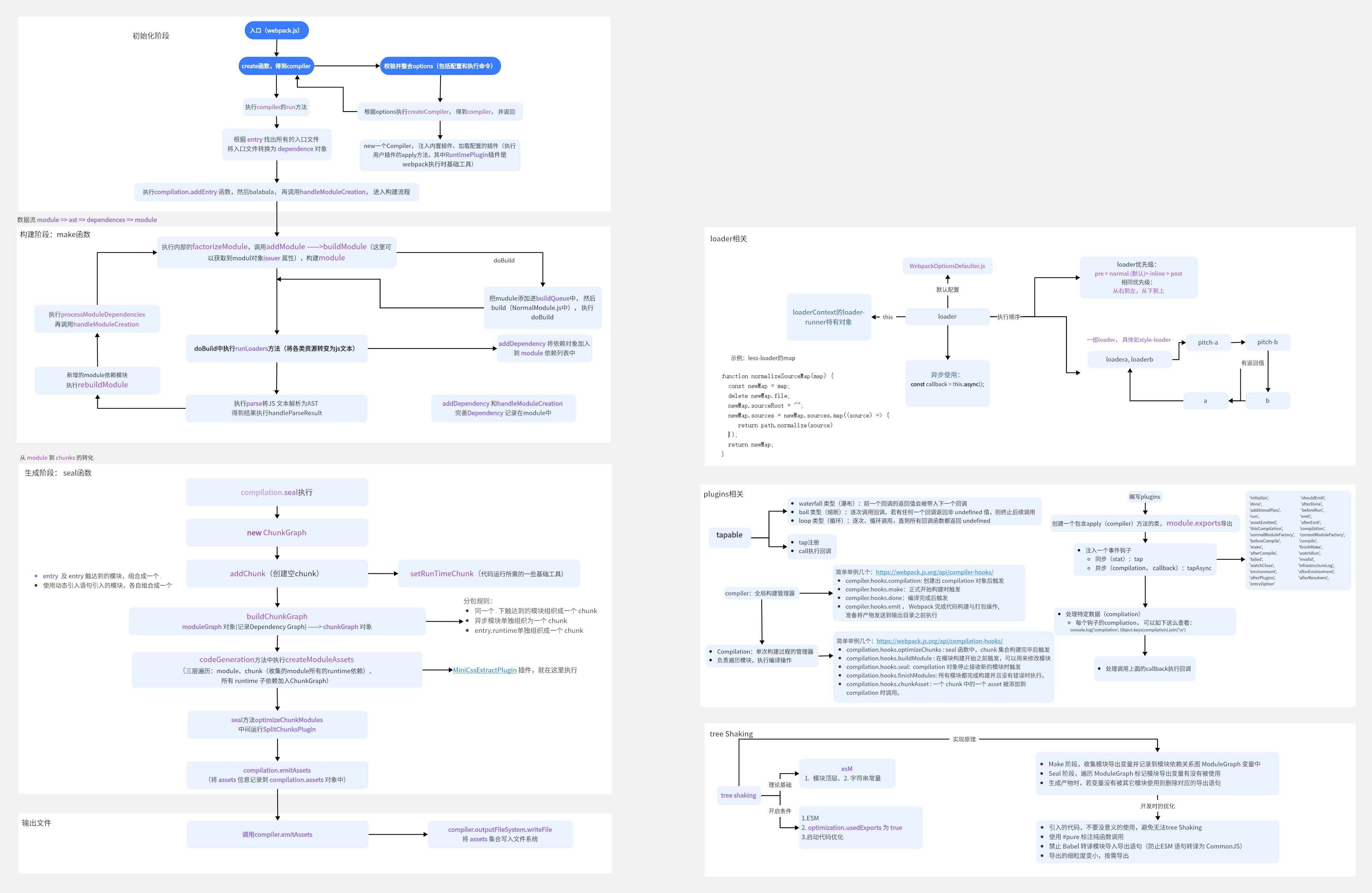Click the MiniCssExtractPlugin hyperlink
Viewport: 1372px width, 893px height.
point(484,670)
